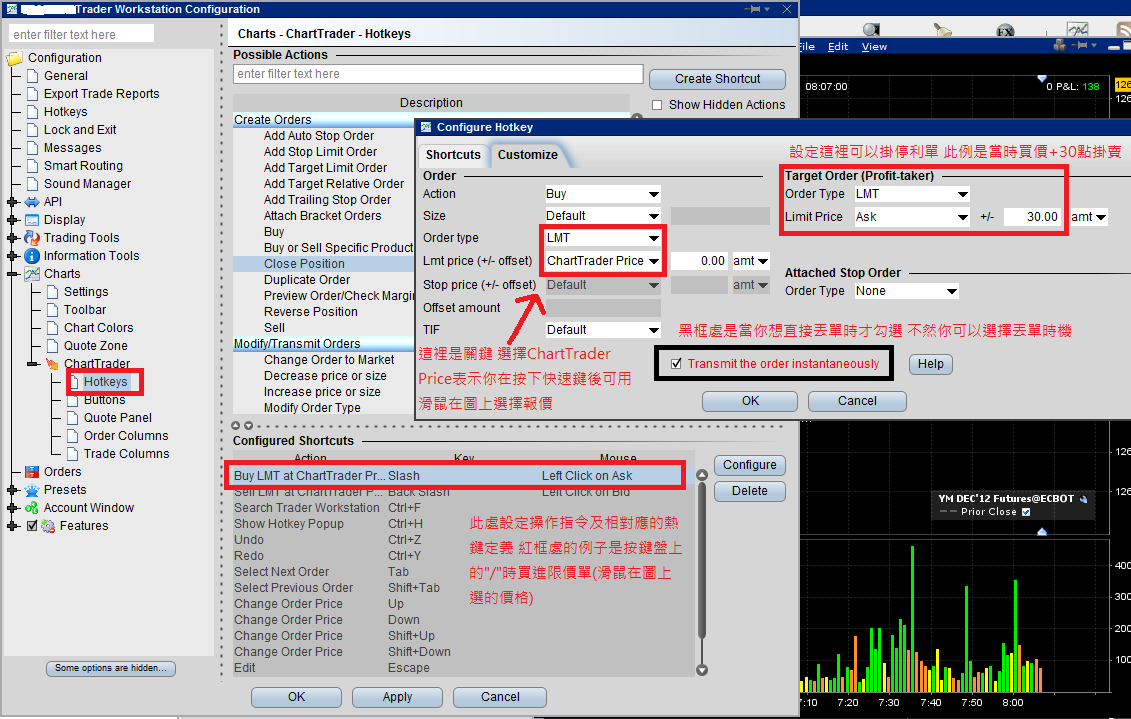
Task: Click the Show Hotkey Popup shortcut row
Action: (462, 524)
